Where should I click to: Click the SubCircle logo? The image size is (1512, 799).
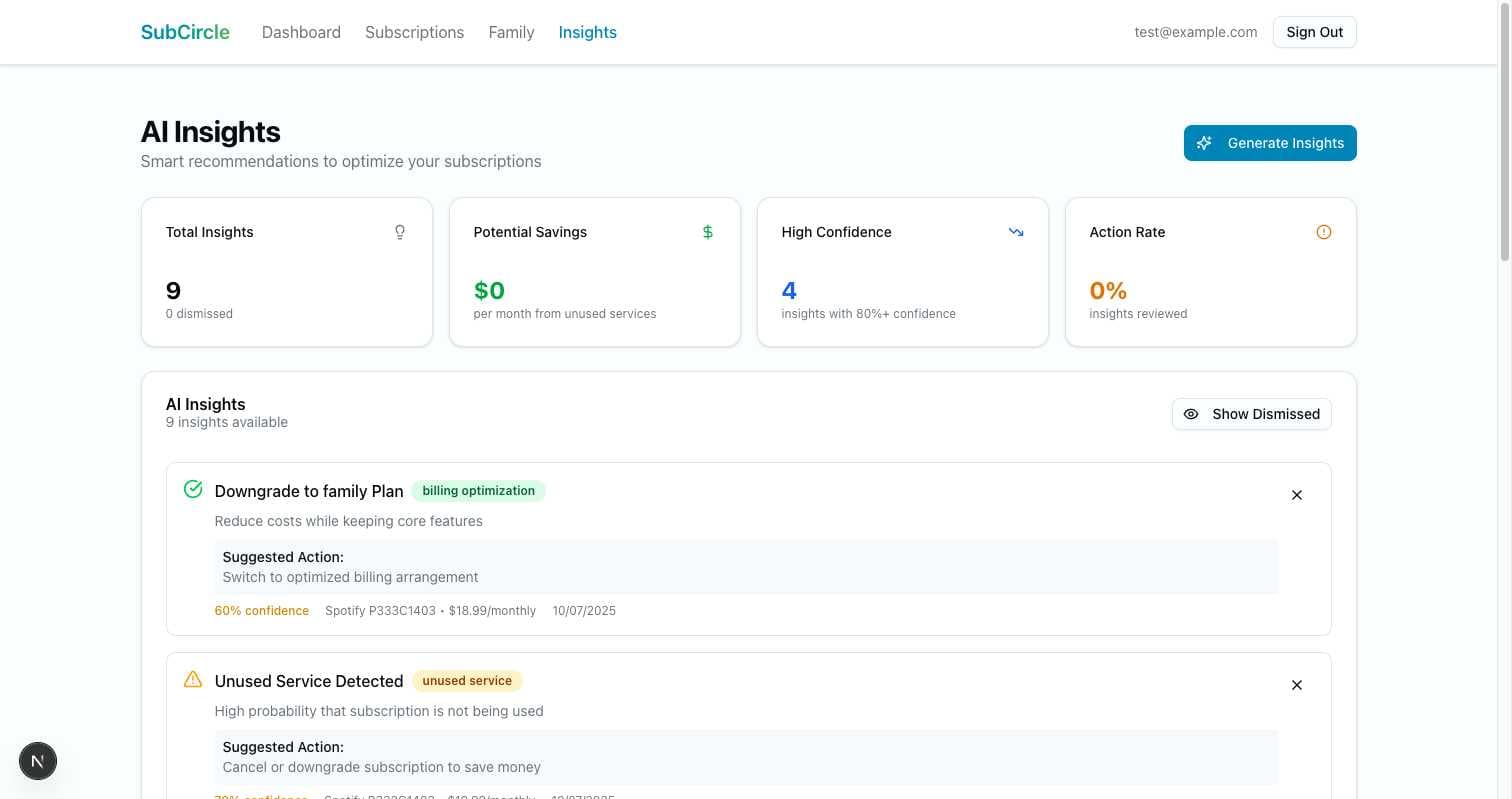[185, 31]
